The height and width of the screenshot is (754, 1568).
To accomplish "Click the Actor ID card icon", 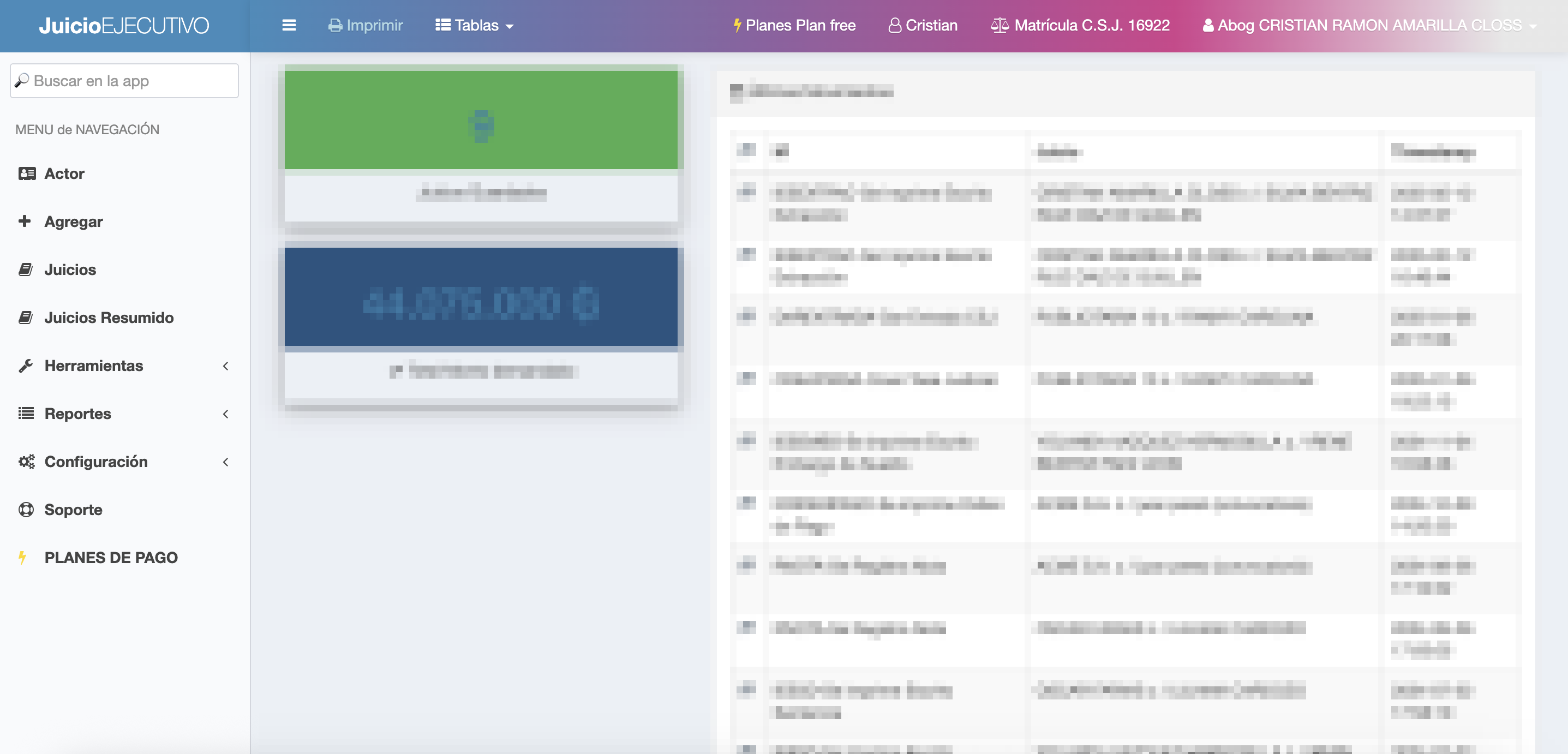I will (26, 173).
